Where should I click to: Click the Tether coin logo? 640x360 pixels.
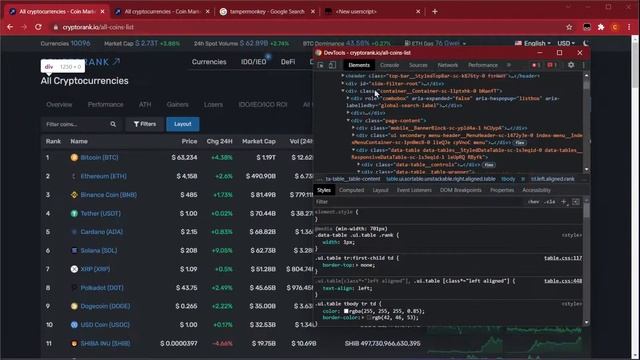click(x=74, y=213)
